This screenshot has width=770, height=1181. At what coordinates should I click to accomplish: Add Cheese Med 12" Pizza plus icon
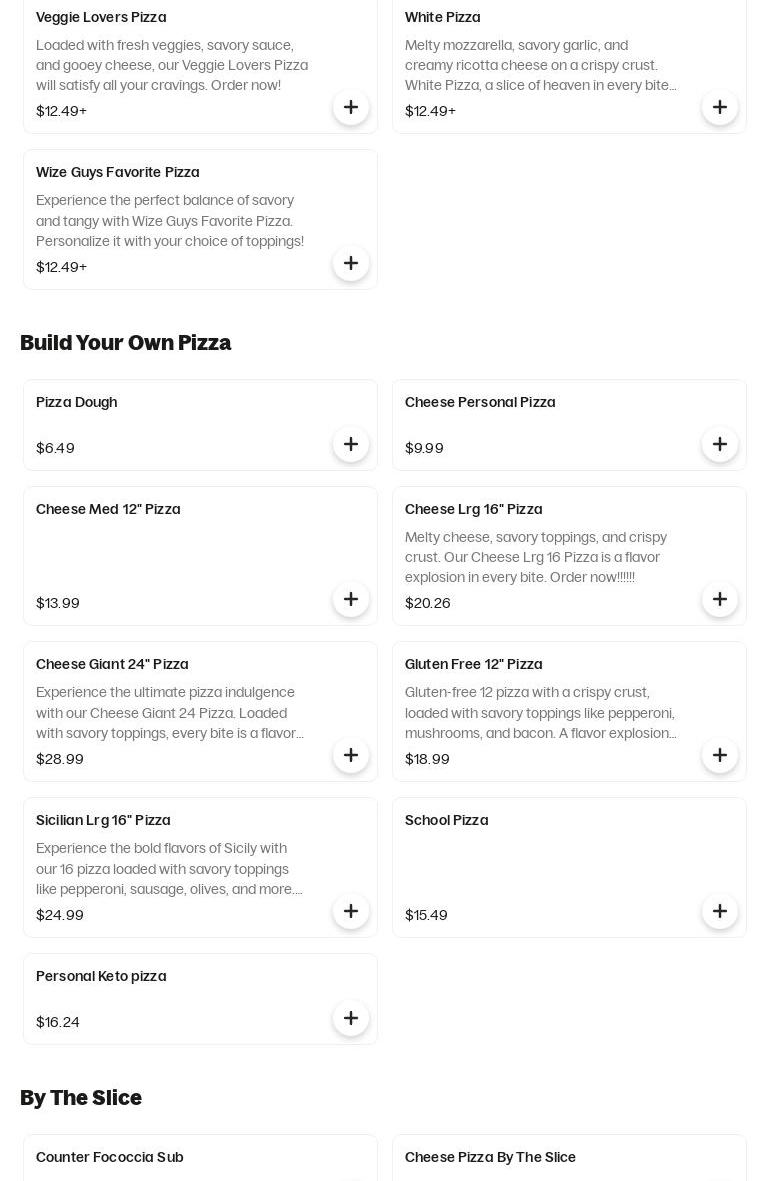(x=351, y=599)
